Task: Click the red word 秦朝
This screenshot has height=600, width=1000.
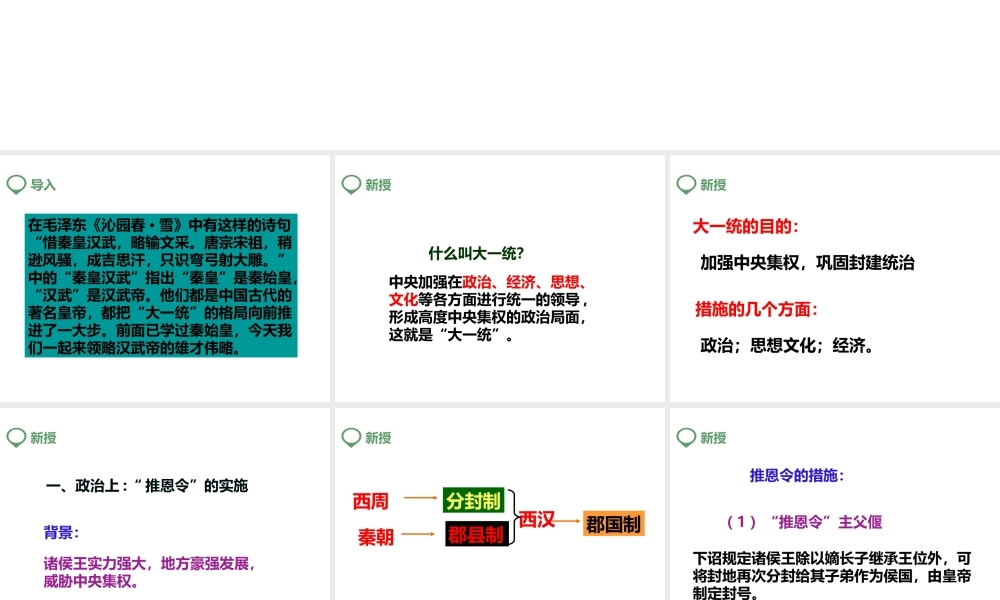Action: pos(376,538)
